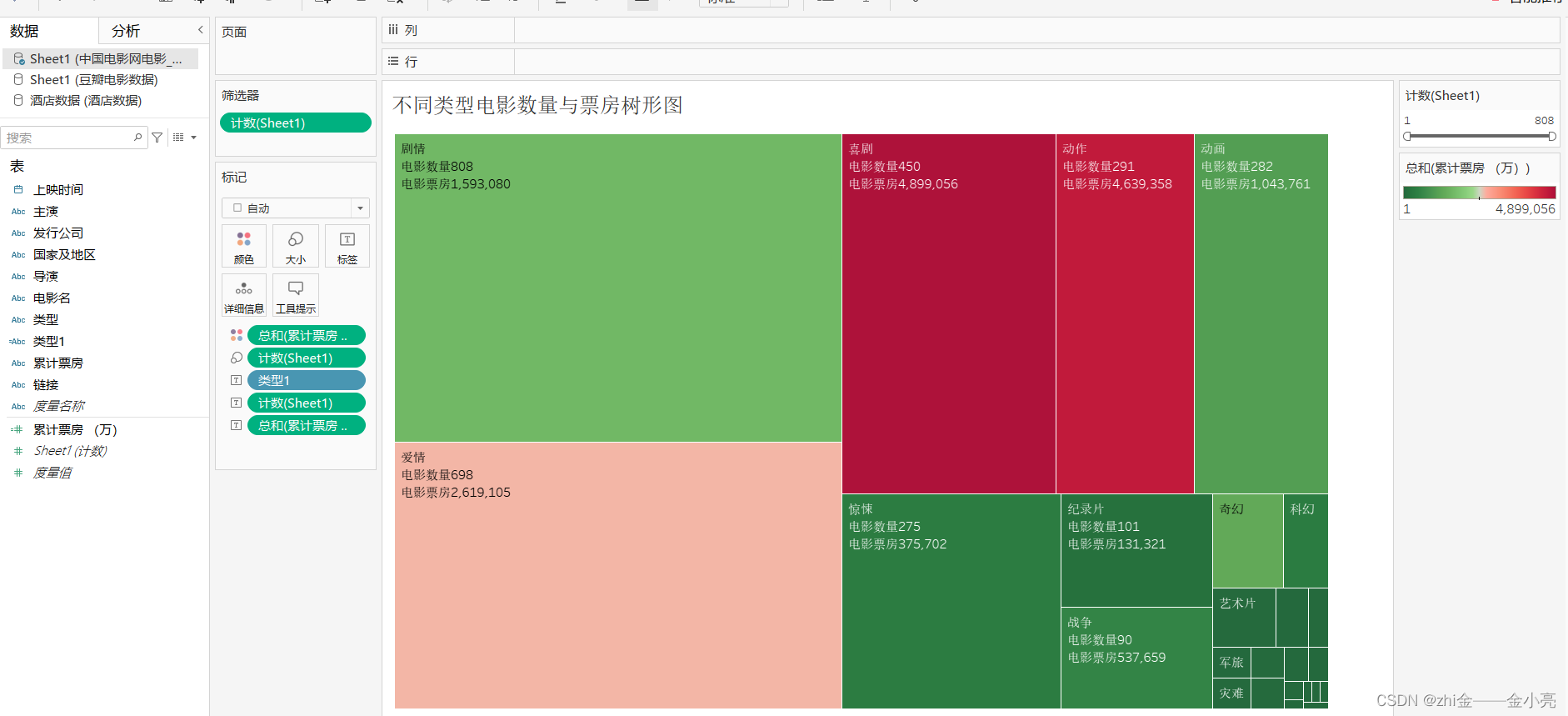
Task: Select the 上映时间 field
Action: coord(58,190)
